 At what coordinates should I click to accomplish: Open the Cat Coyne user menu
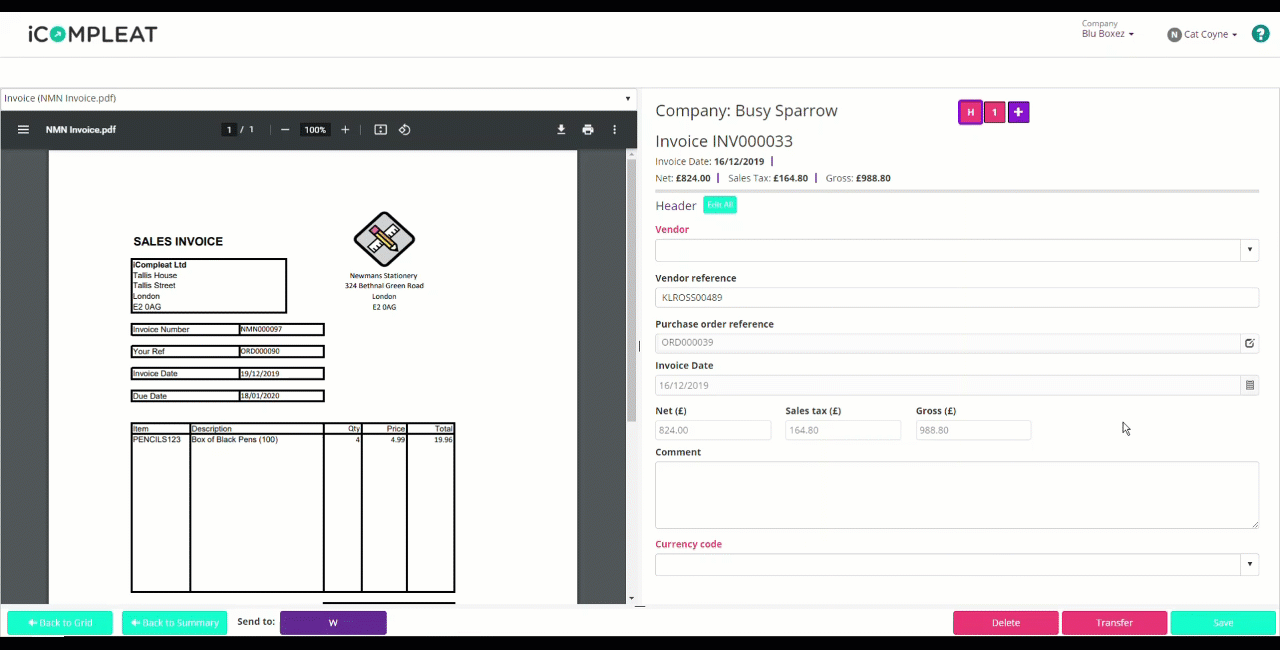[1210, 35]
